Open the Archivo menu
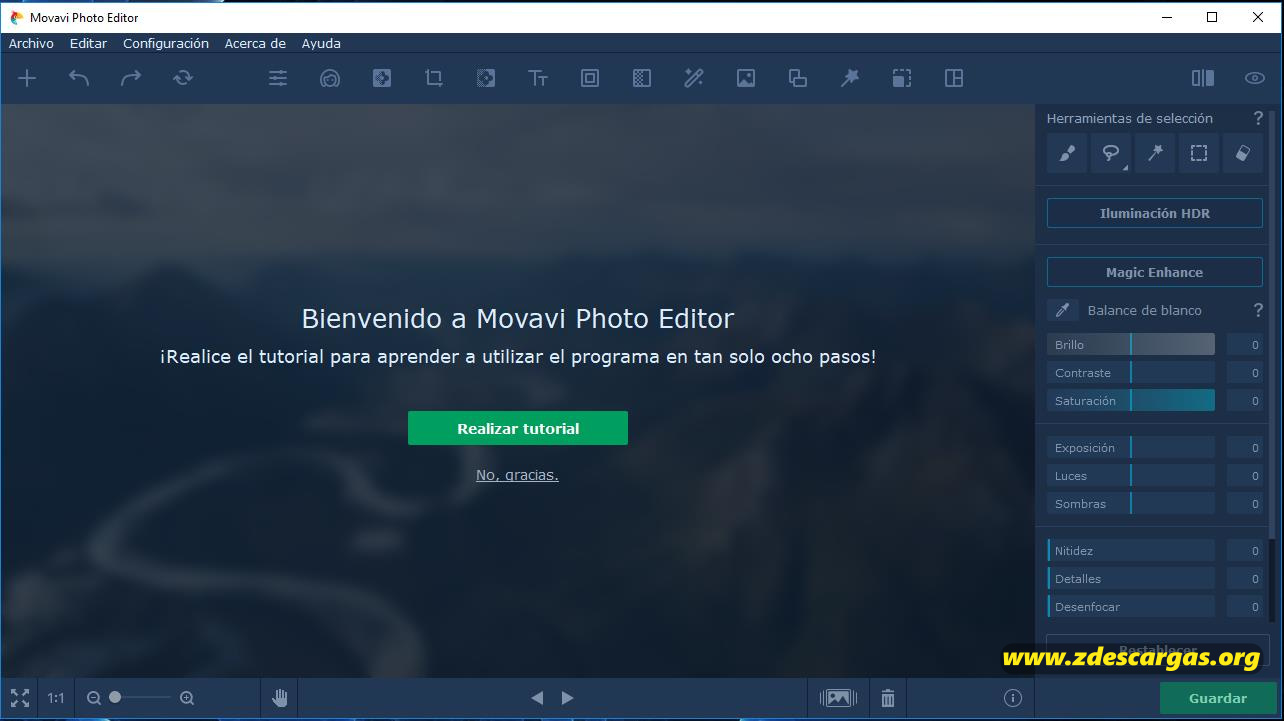 31,43
